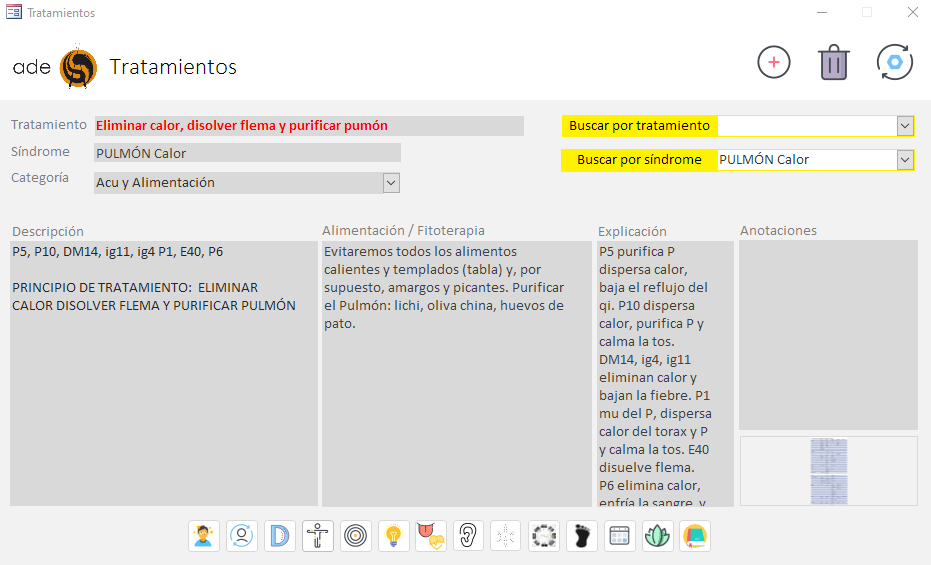931x565 pixels.
Task: Click the Alimentación / Fitoterapia text box
Action: point(457,372)
